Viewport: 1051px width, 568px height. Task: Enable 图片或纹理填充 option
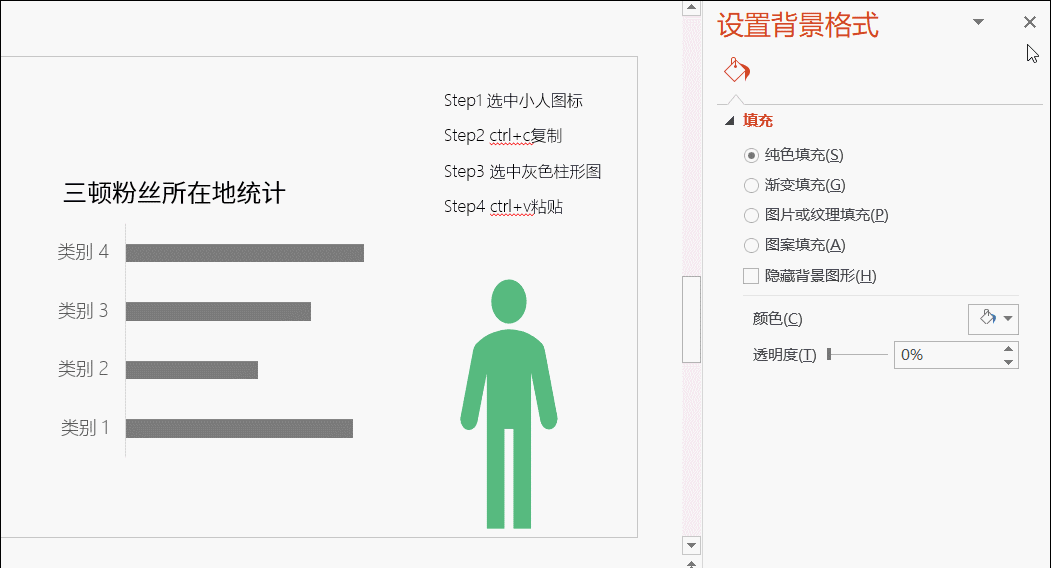tap(752, 215)
